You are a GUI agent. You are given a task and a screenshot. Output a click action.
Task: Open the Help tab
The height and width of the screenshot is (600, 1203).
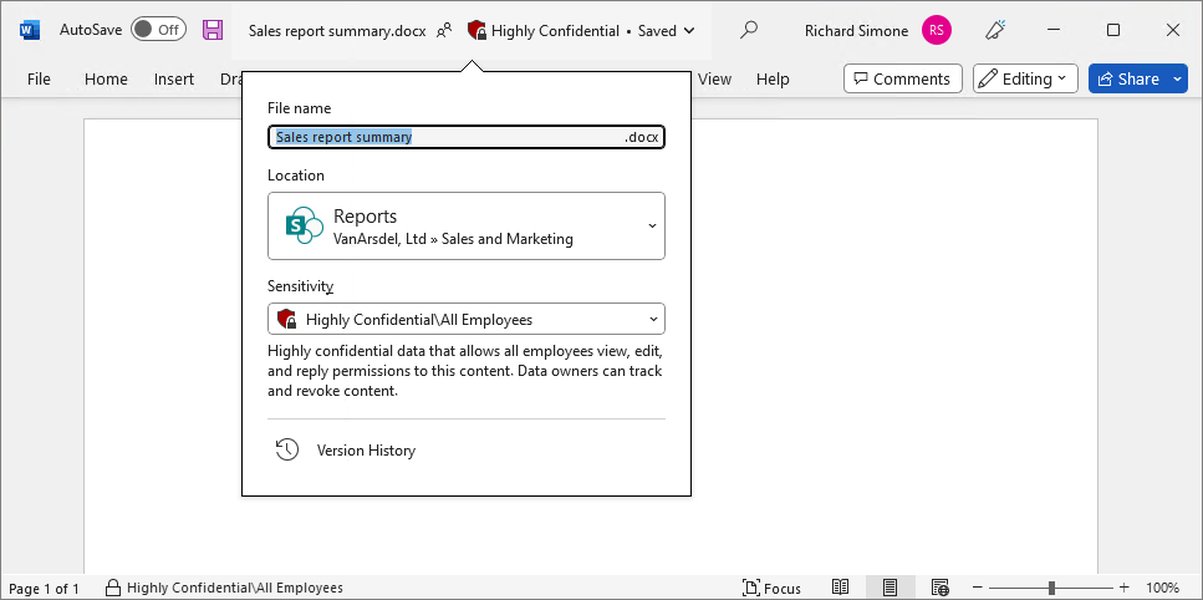[x=772, y=79]
